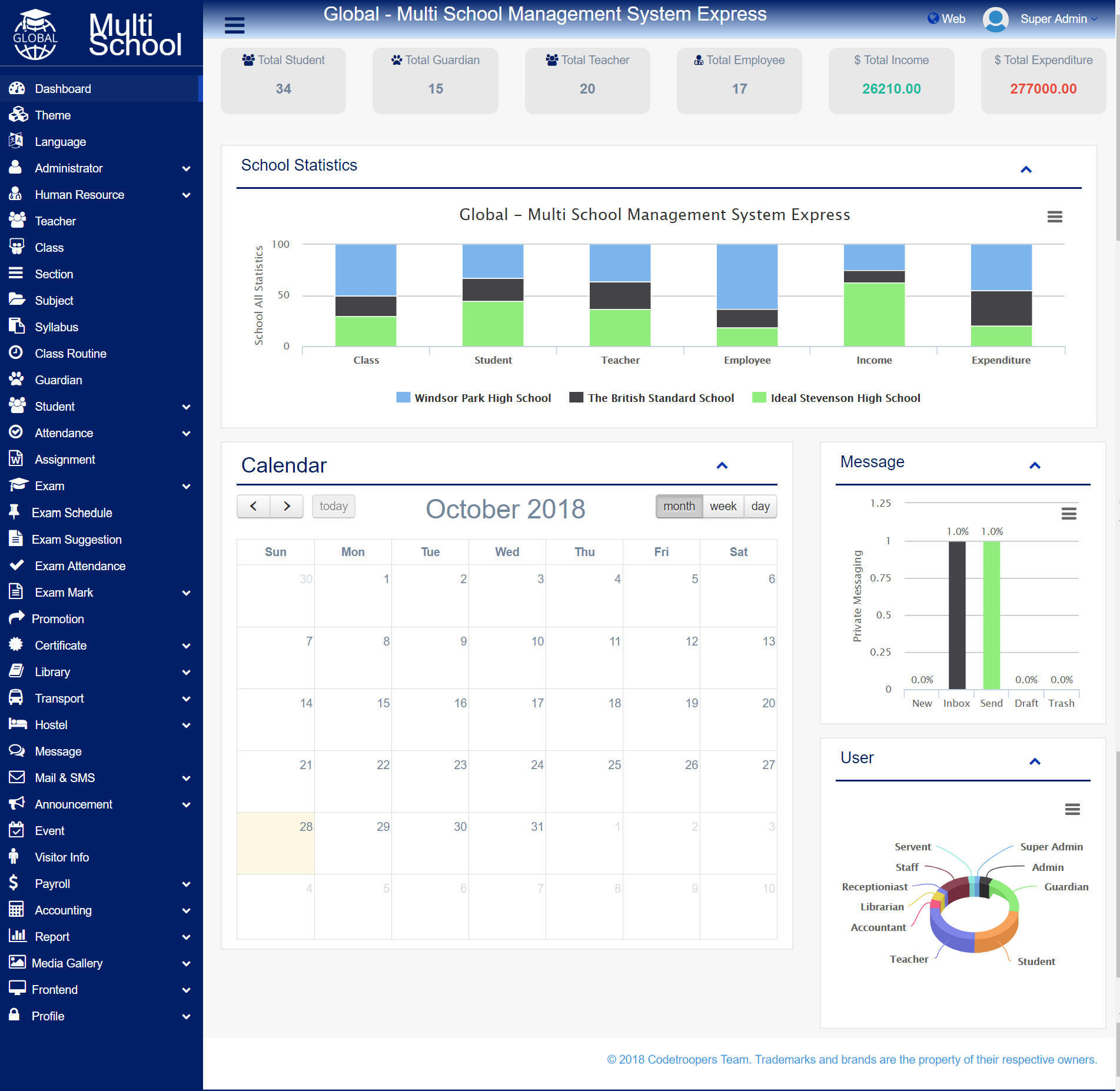The image size is (1120, 1091).
Task: Toggle Windsor Park High School legend series
Action: pos(474,398)
